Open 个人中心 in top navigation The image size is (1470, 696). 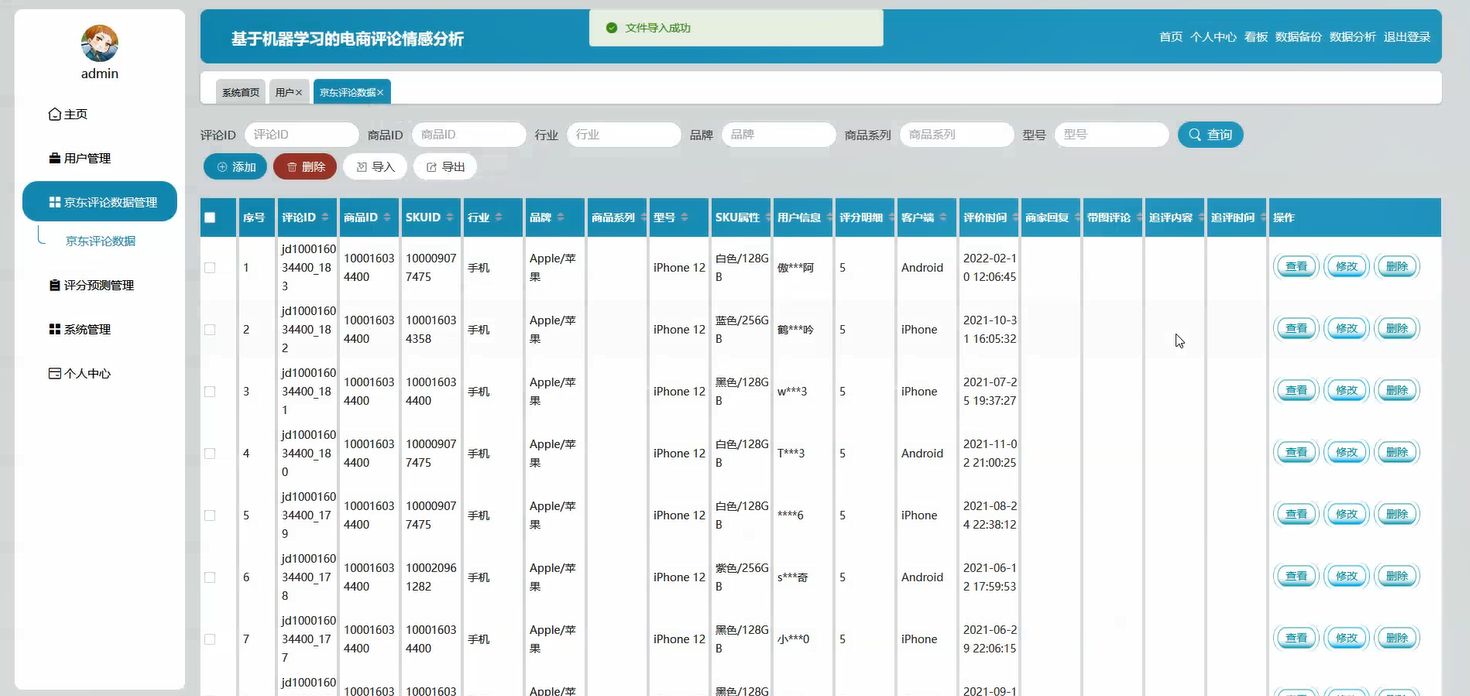1213,37
